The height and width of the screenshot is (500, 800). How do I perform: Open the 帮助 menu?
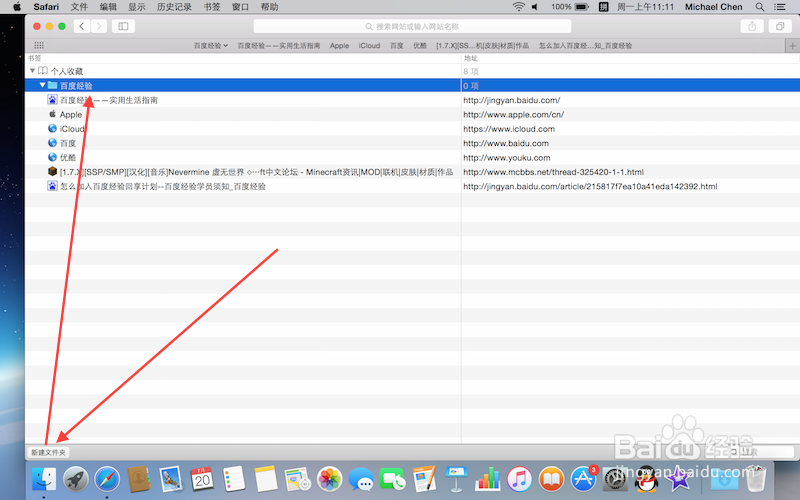click(269, 7)
